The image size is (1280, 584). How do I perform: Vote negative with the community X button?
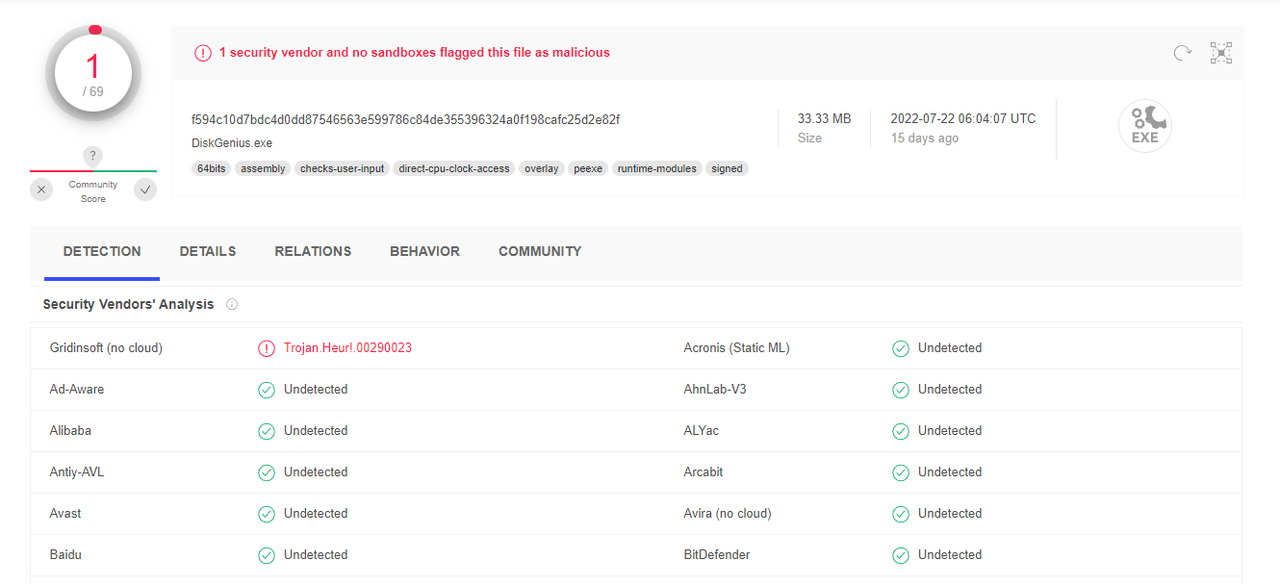tap(41, 189)
